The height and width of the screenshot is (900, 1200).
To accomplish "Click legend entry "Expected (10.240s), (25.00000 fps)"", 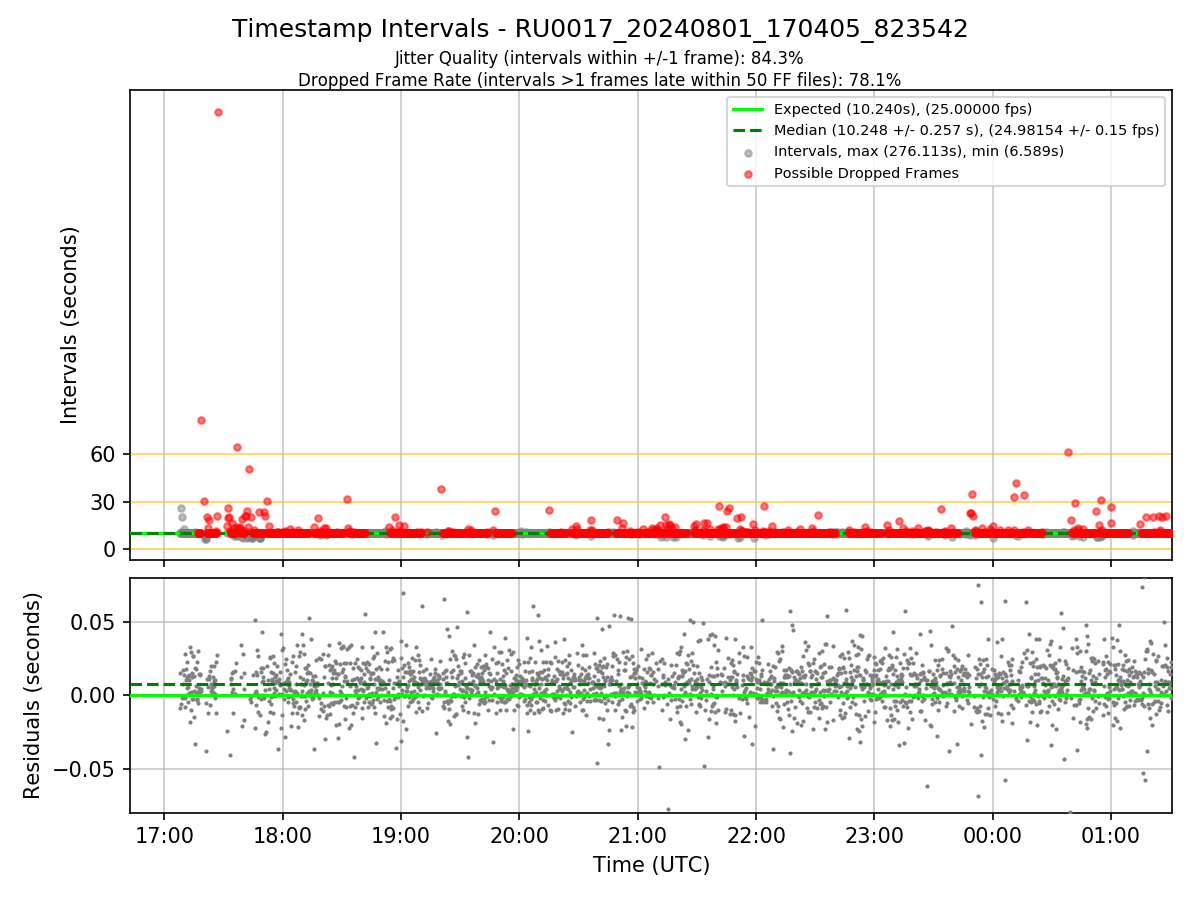I will pos(903,109).
